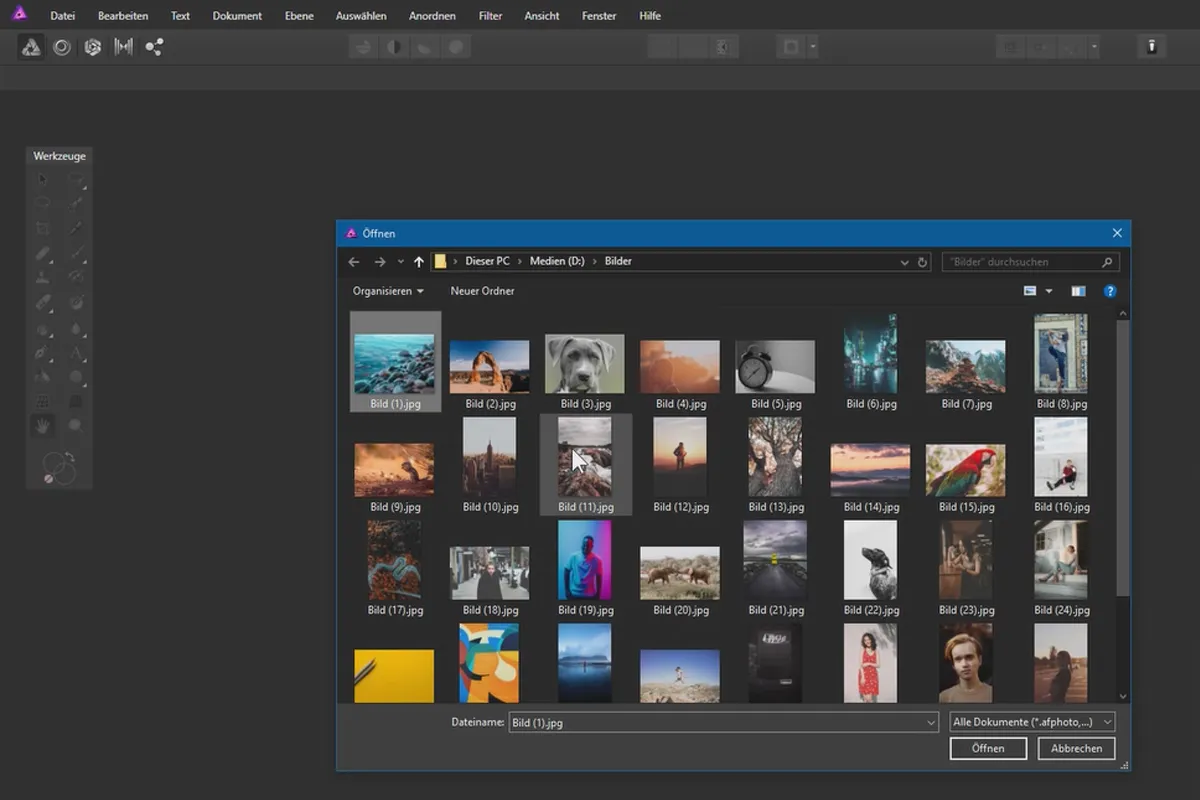Click the Dieser PC breadcrumb
1200x800 pixels.
pos(487,261)
